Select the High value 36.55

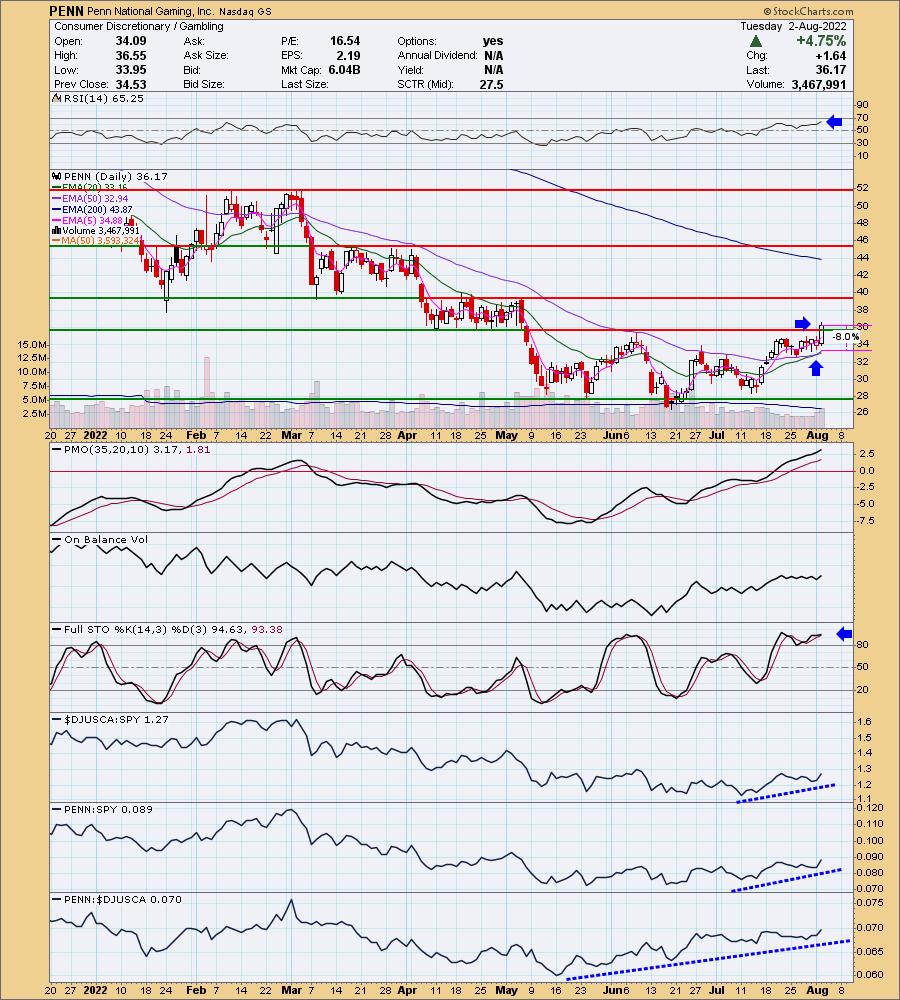coord(131,55)
